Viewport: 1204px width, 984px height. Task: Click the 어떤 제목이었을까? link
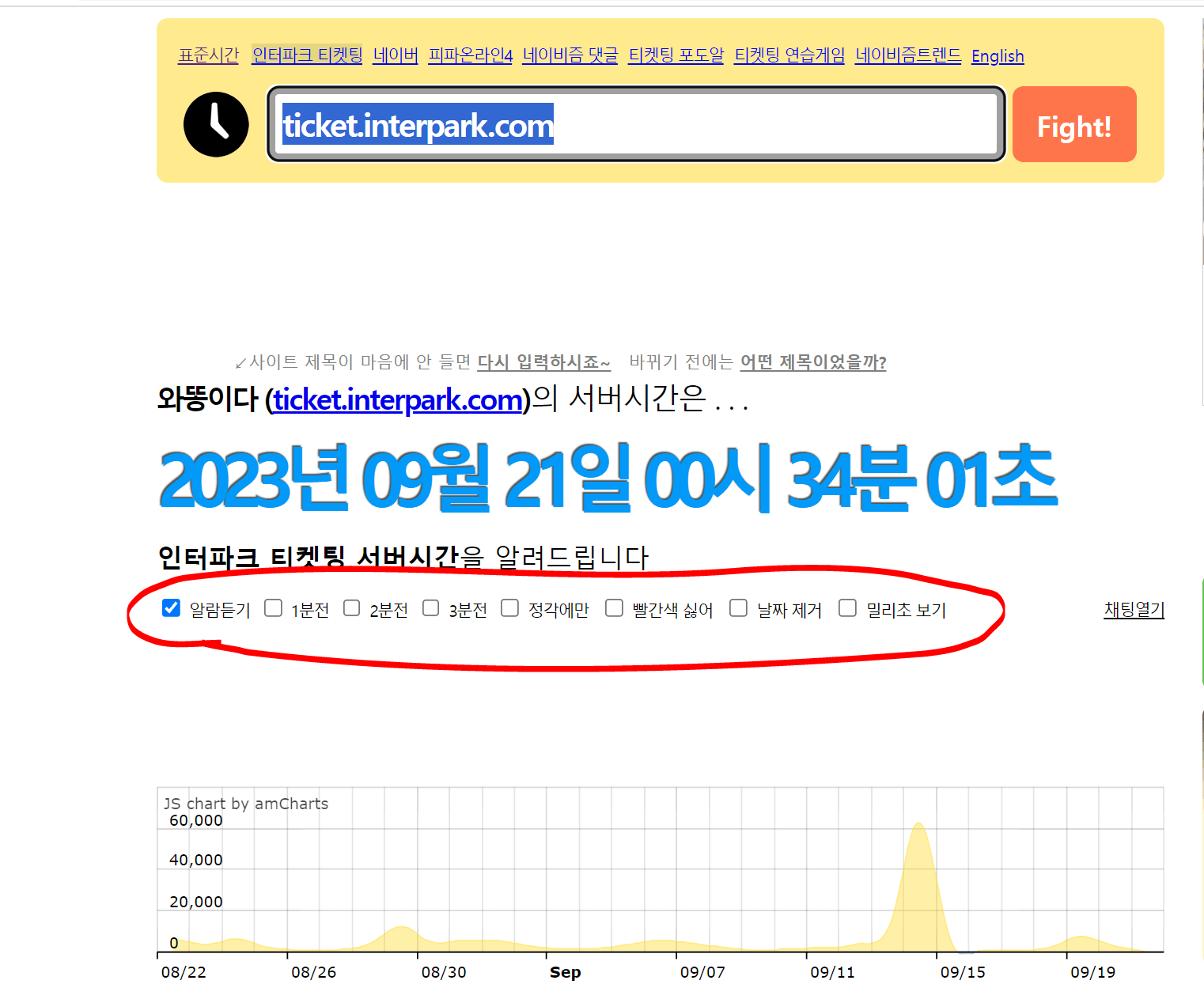(813, 362)
